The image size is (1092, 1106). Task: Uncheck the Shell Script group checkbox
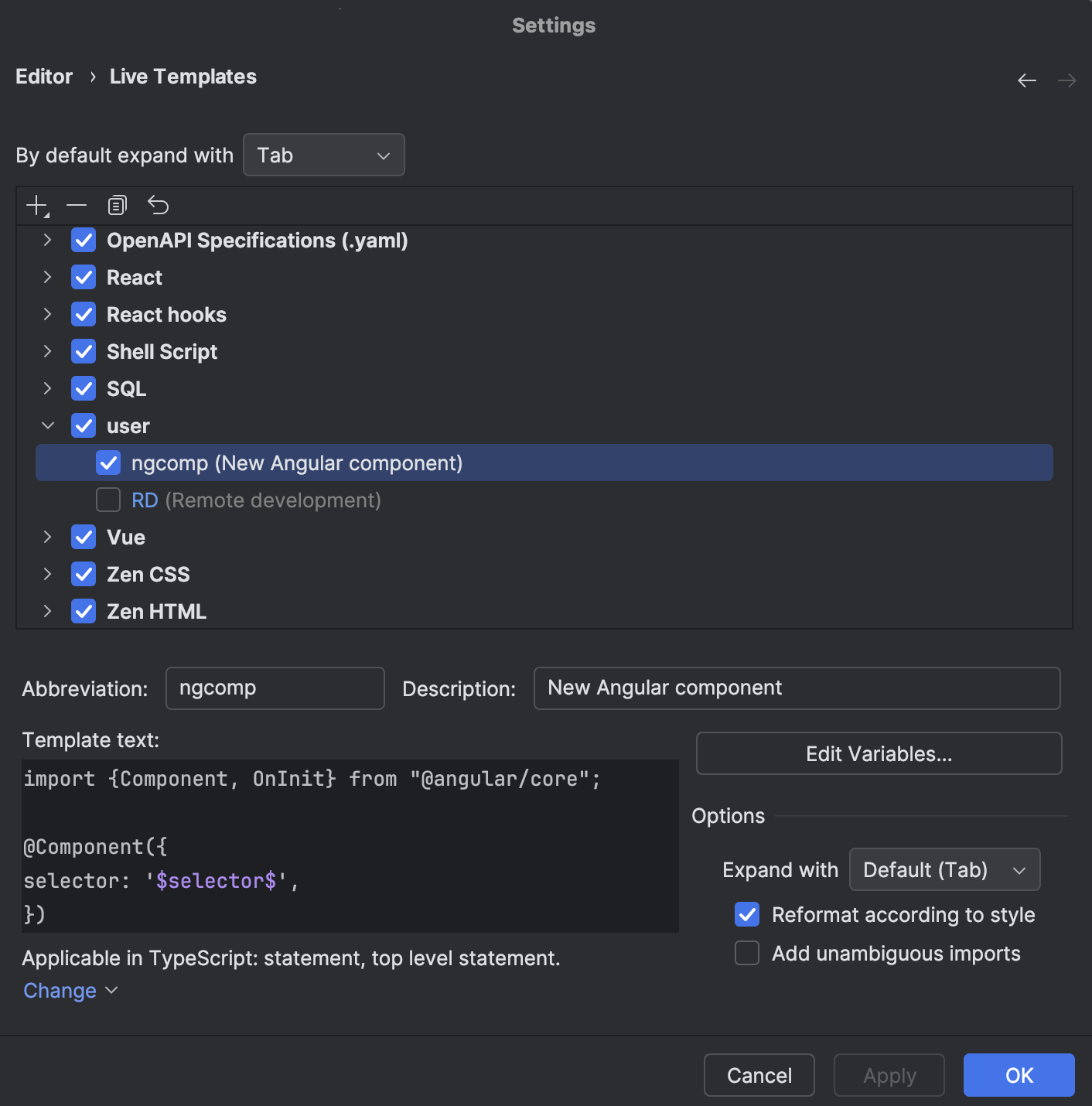coord(84,352)
